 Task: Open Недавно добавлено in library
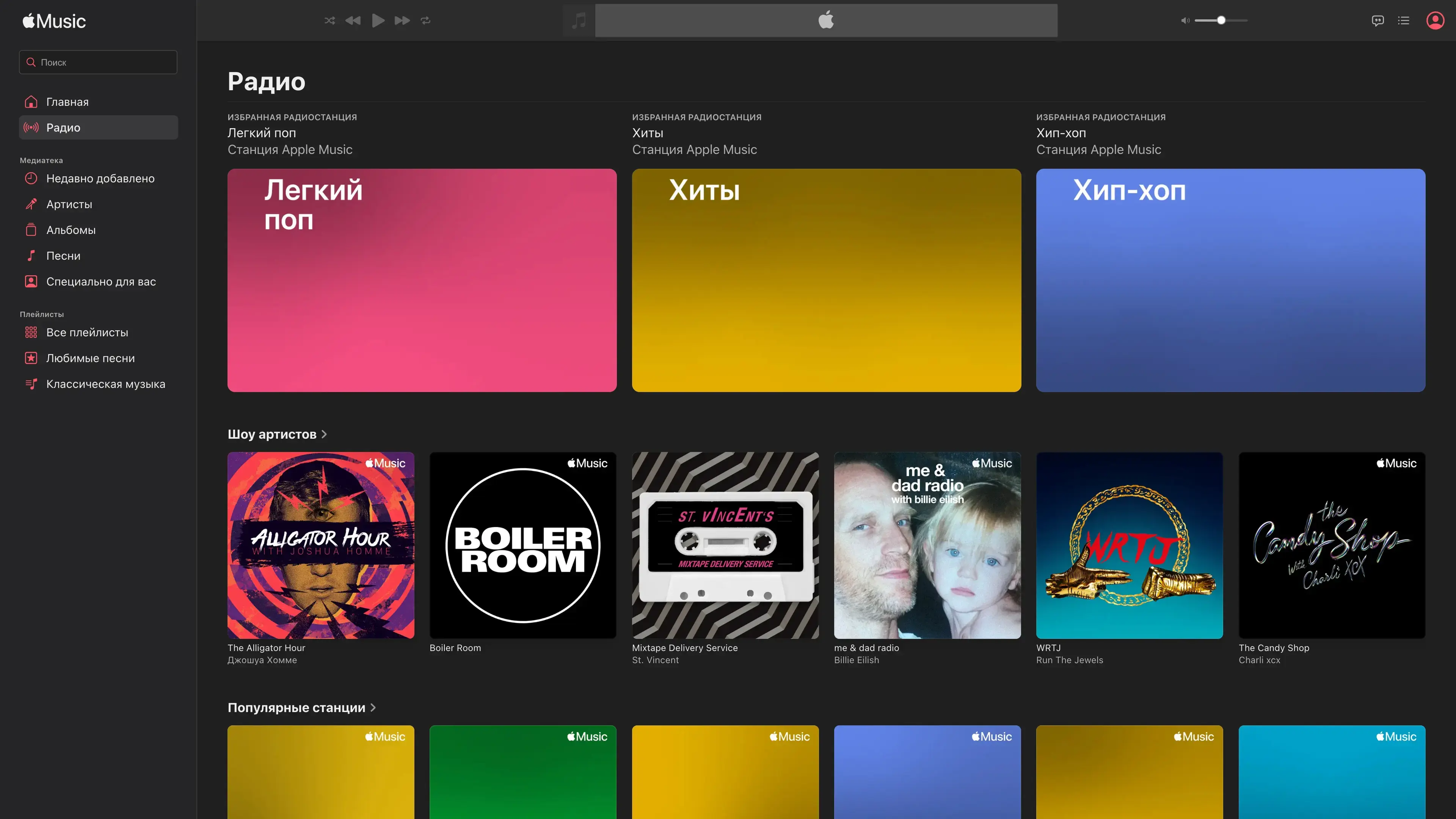(x=100, y=179)
